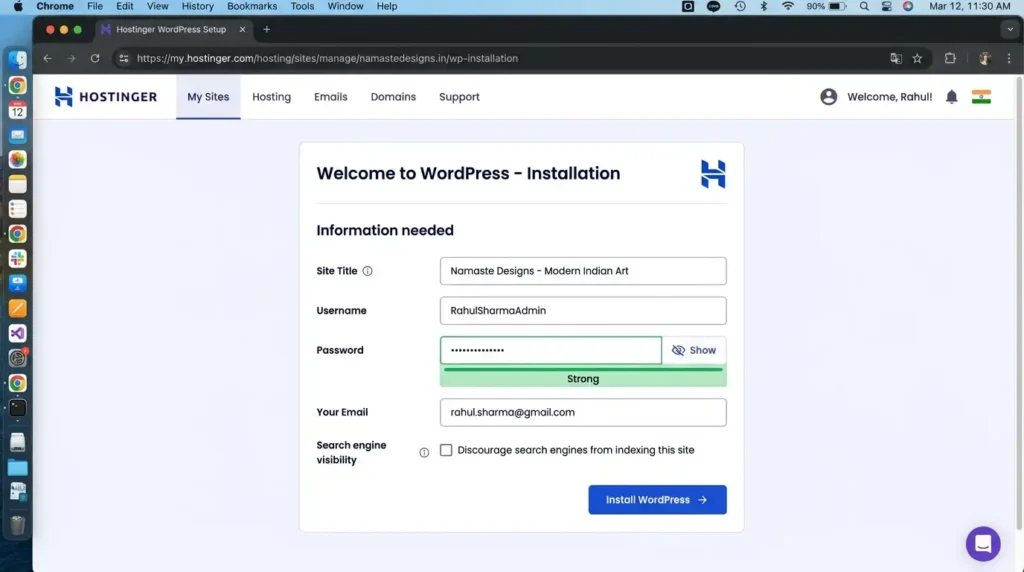Click the Hostinger logo in the header

click(x=106, y=97)
